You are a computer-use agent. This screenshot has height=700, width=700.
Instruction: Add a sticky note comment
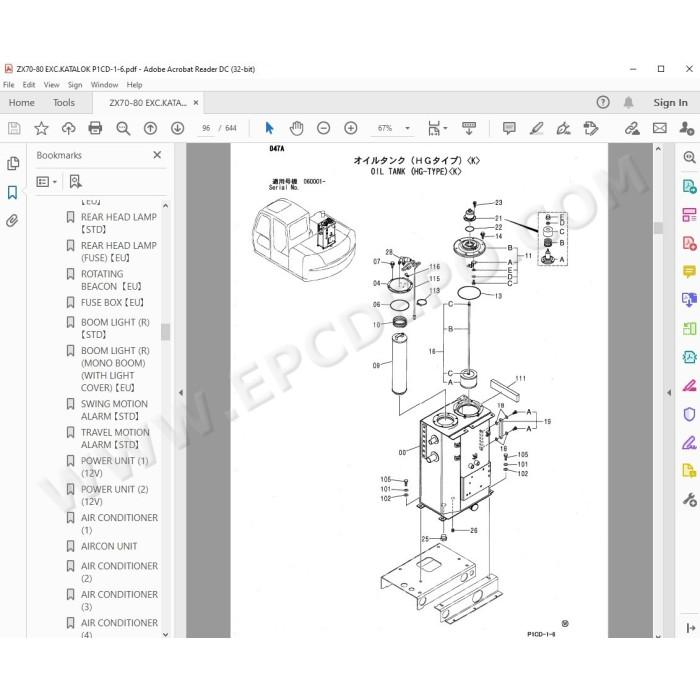coord(508,129)
